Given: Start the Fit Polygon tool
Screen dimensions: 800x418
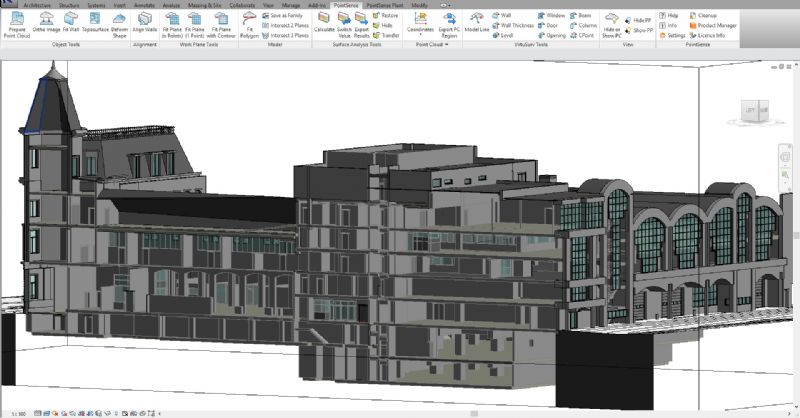Looking at the screenshot, I should (250, 24).
